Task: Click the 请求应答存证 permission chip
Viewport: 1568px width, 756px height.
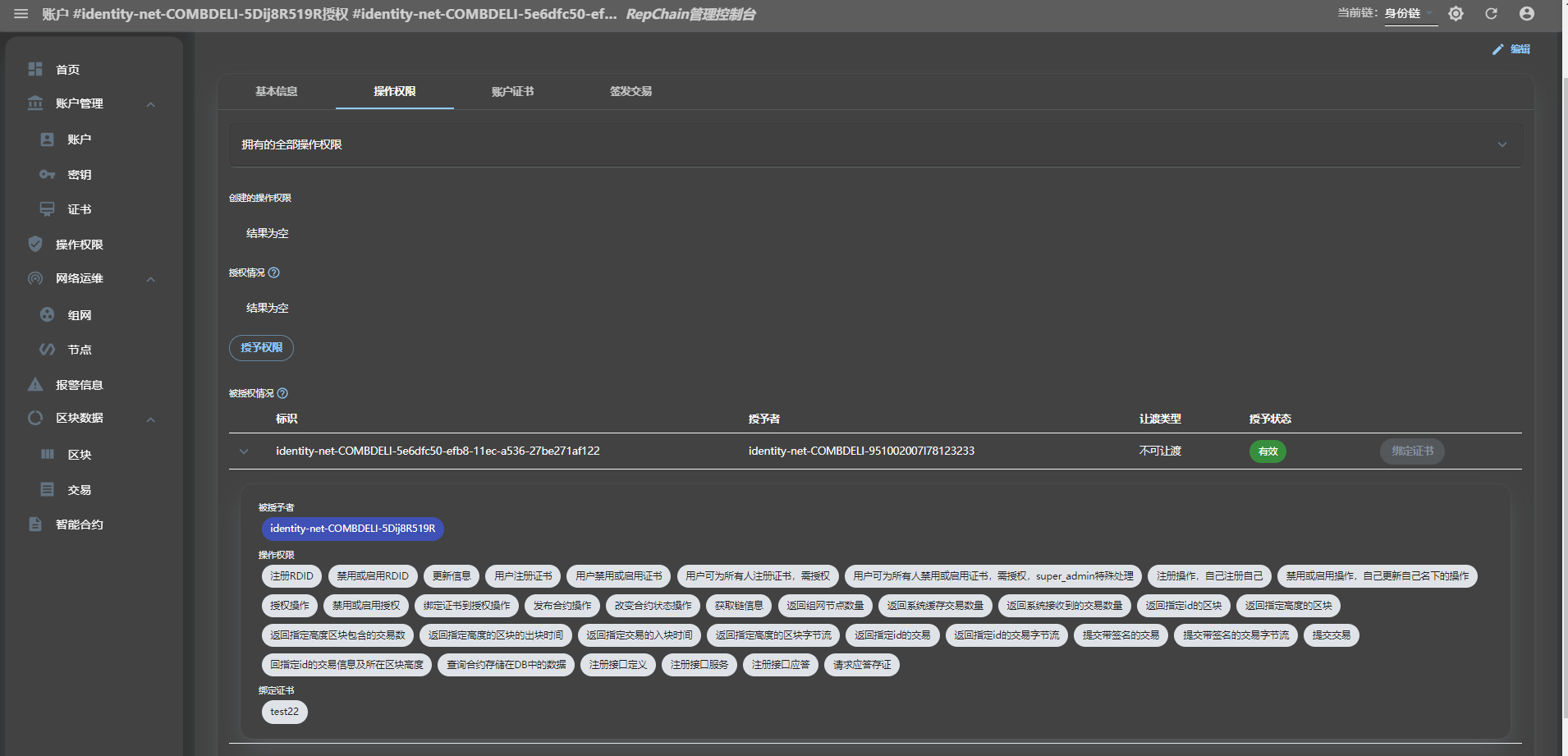Action: pos(862,665)
